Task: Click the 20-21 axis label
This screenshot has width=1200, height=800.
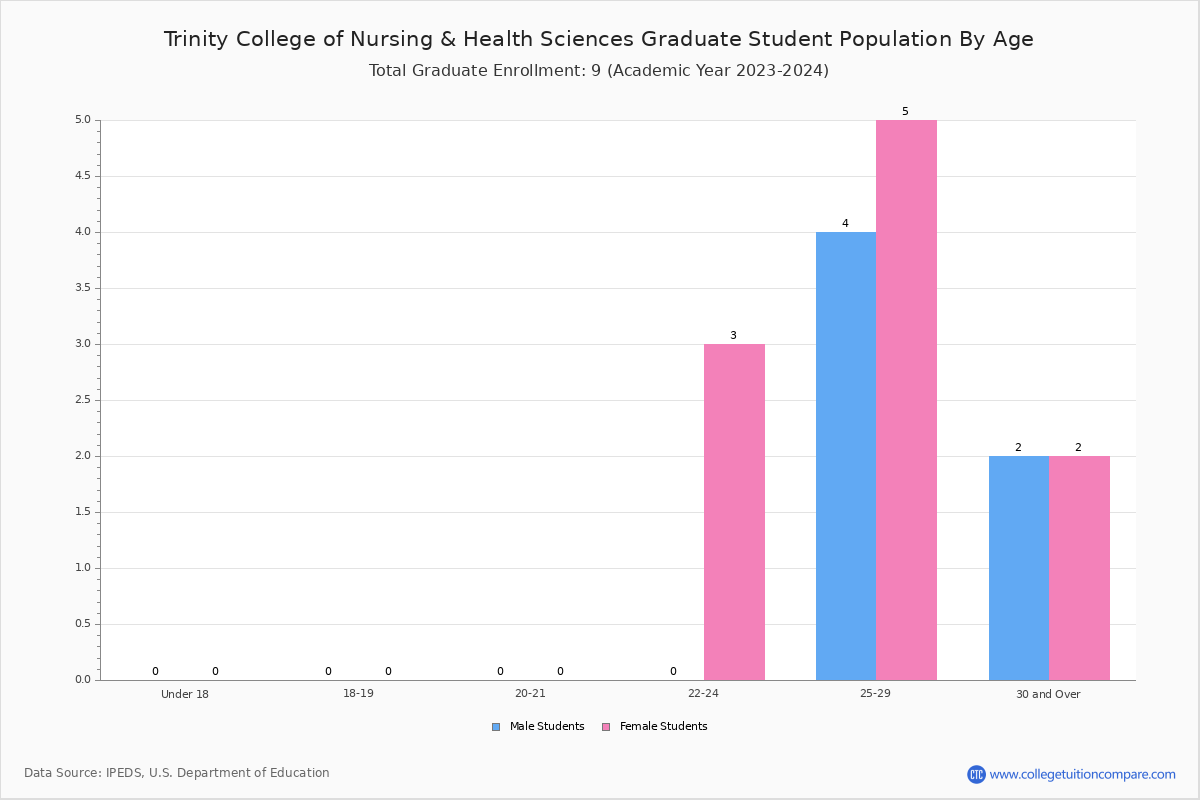Action: pos(530,694)
